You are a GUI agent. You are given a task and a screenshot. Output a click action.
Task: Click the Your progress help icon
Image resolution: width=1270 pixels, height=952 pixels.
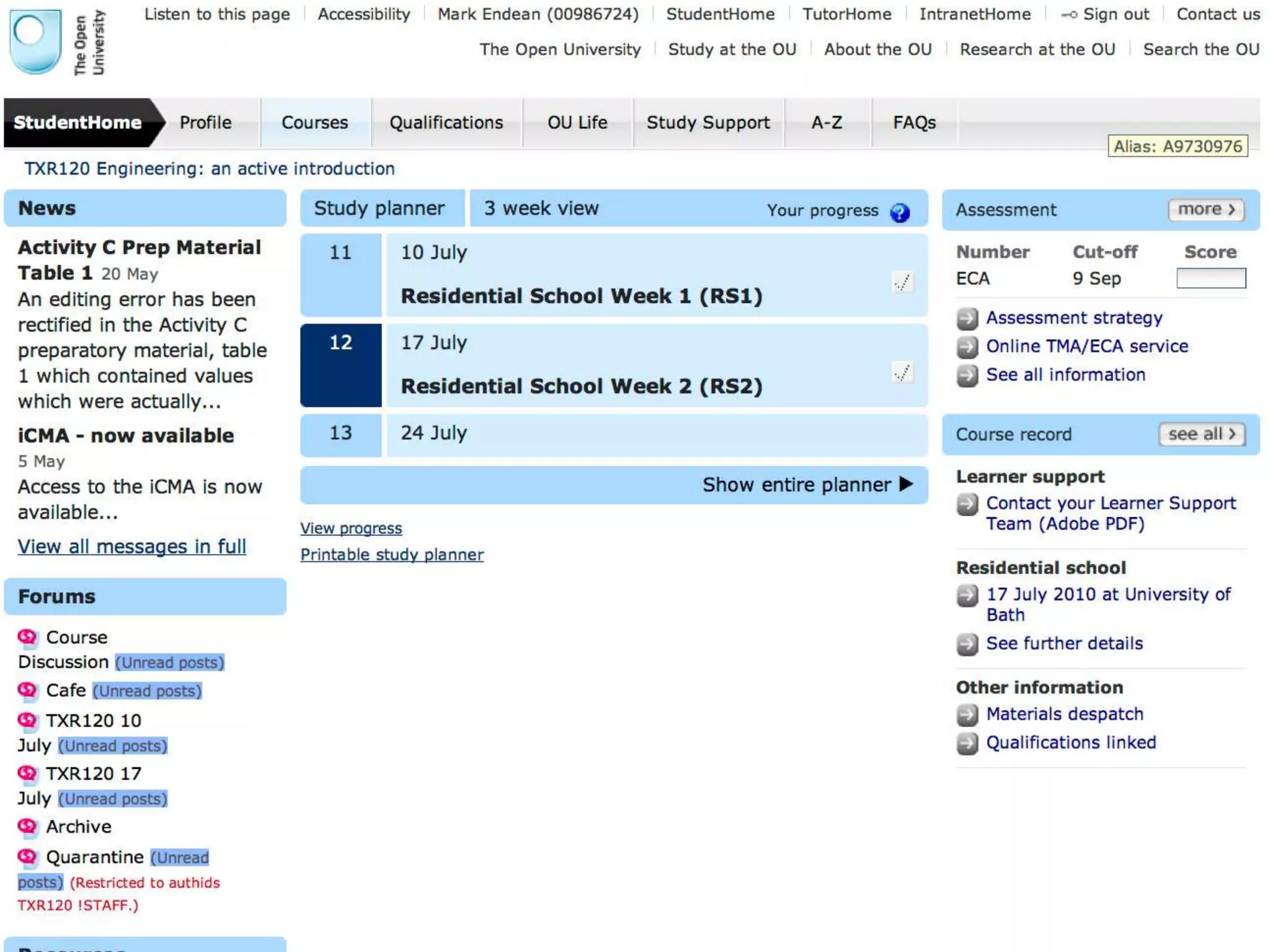[x=899, y=213]
